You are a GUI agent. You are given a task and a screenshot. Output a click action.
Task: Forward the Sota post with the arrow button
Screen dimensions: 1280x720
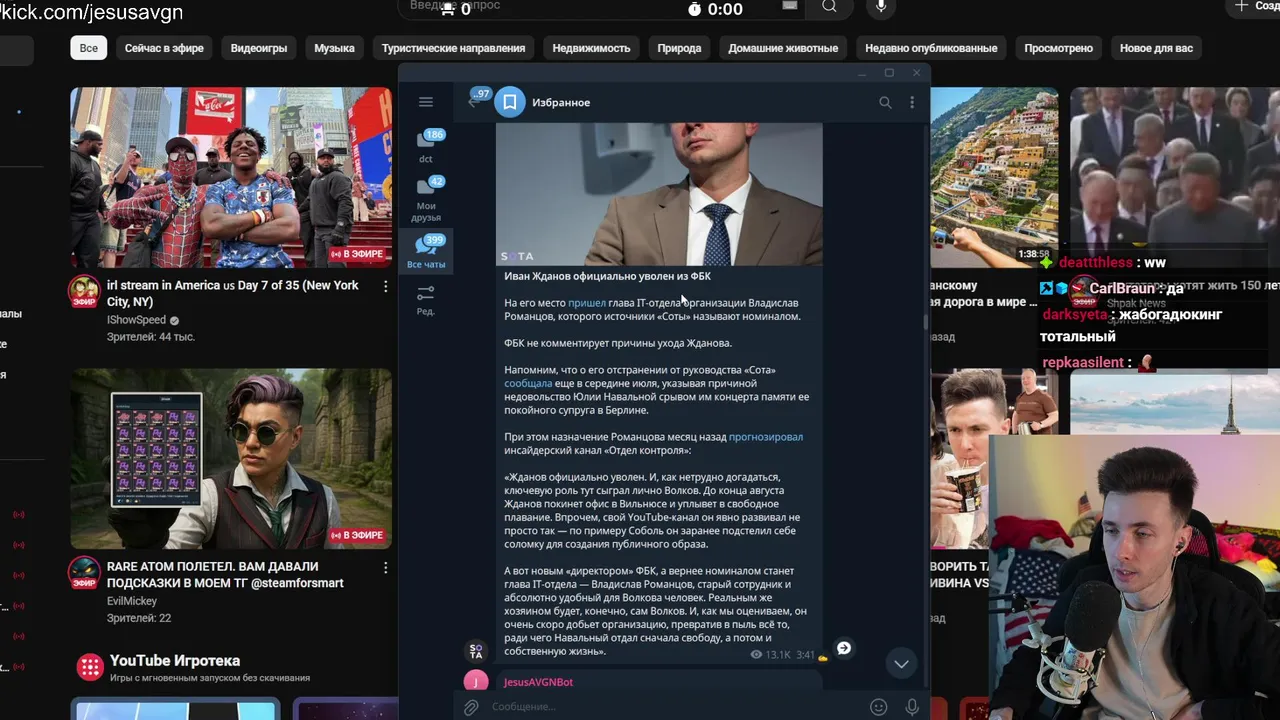point(844,648)
